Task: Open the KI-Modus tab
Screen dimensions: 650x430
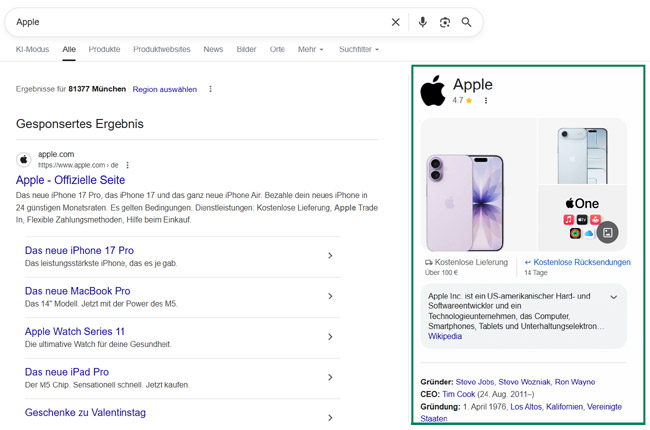Action: point(32,49)
